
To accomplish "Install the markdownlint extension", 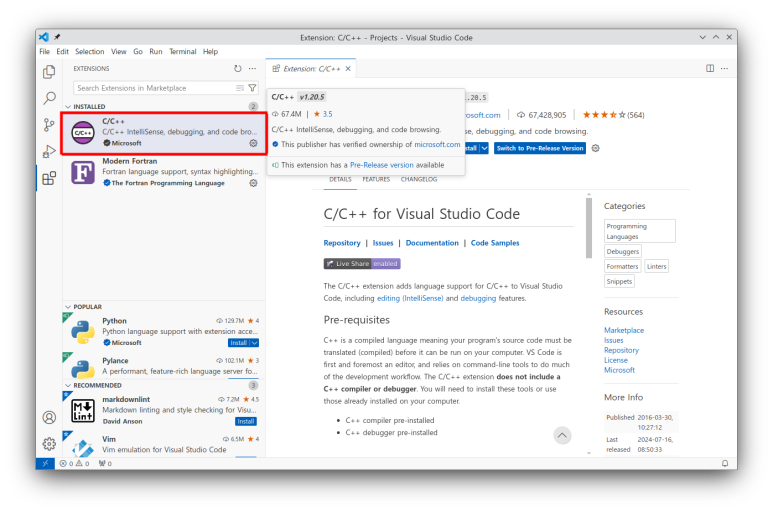I will 246,421.
